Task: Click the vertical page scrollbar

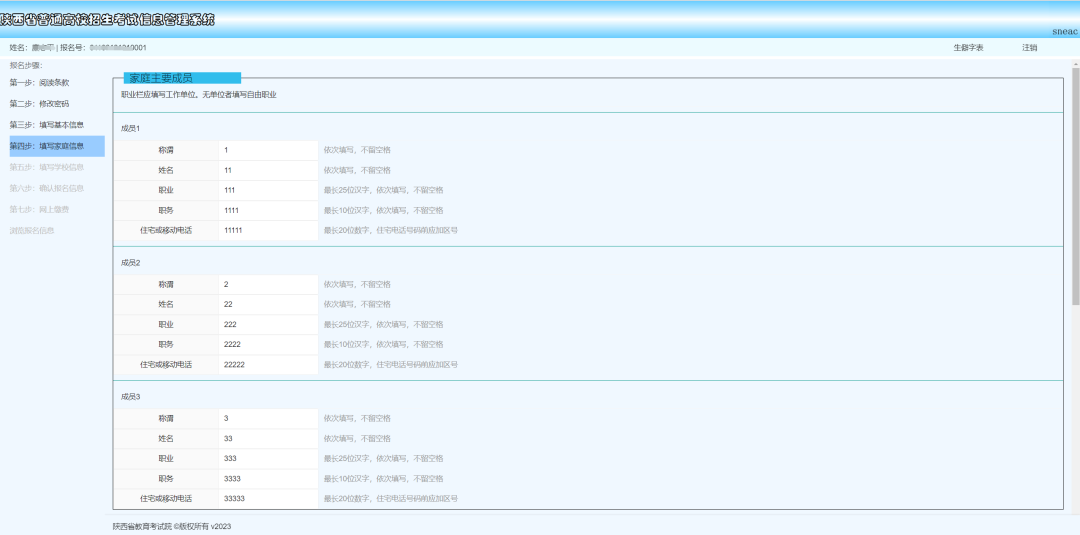Action: click(1075, 186)
